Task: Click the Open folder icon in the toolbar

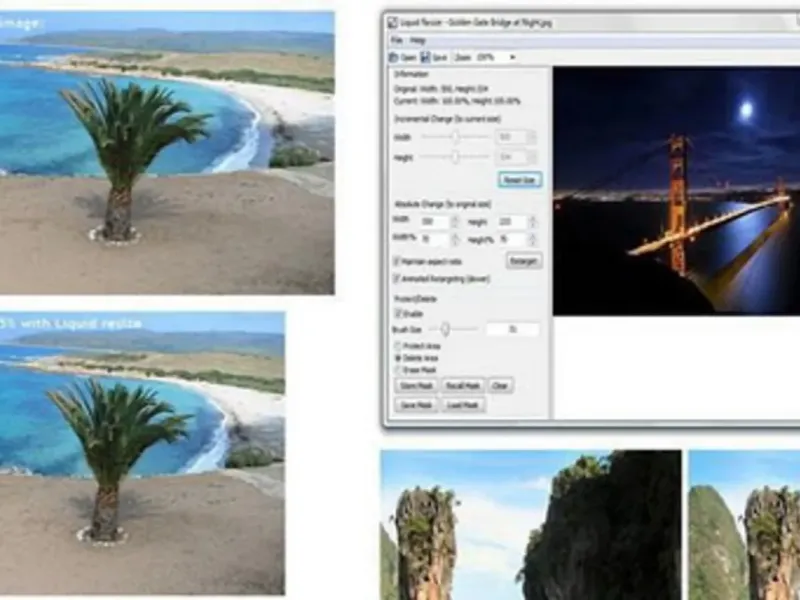Action: 394,57
